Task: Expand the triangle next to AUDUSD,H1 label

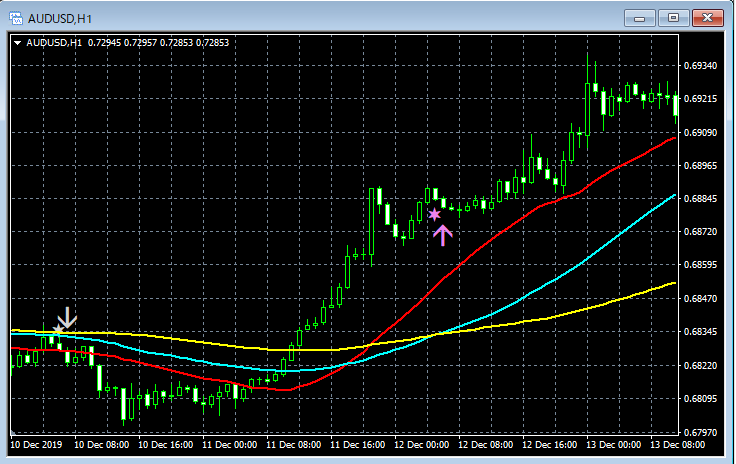Action: pyautogui.click(x=17, y=43)
